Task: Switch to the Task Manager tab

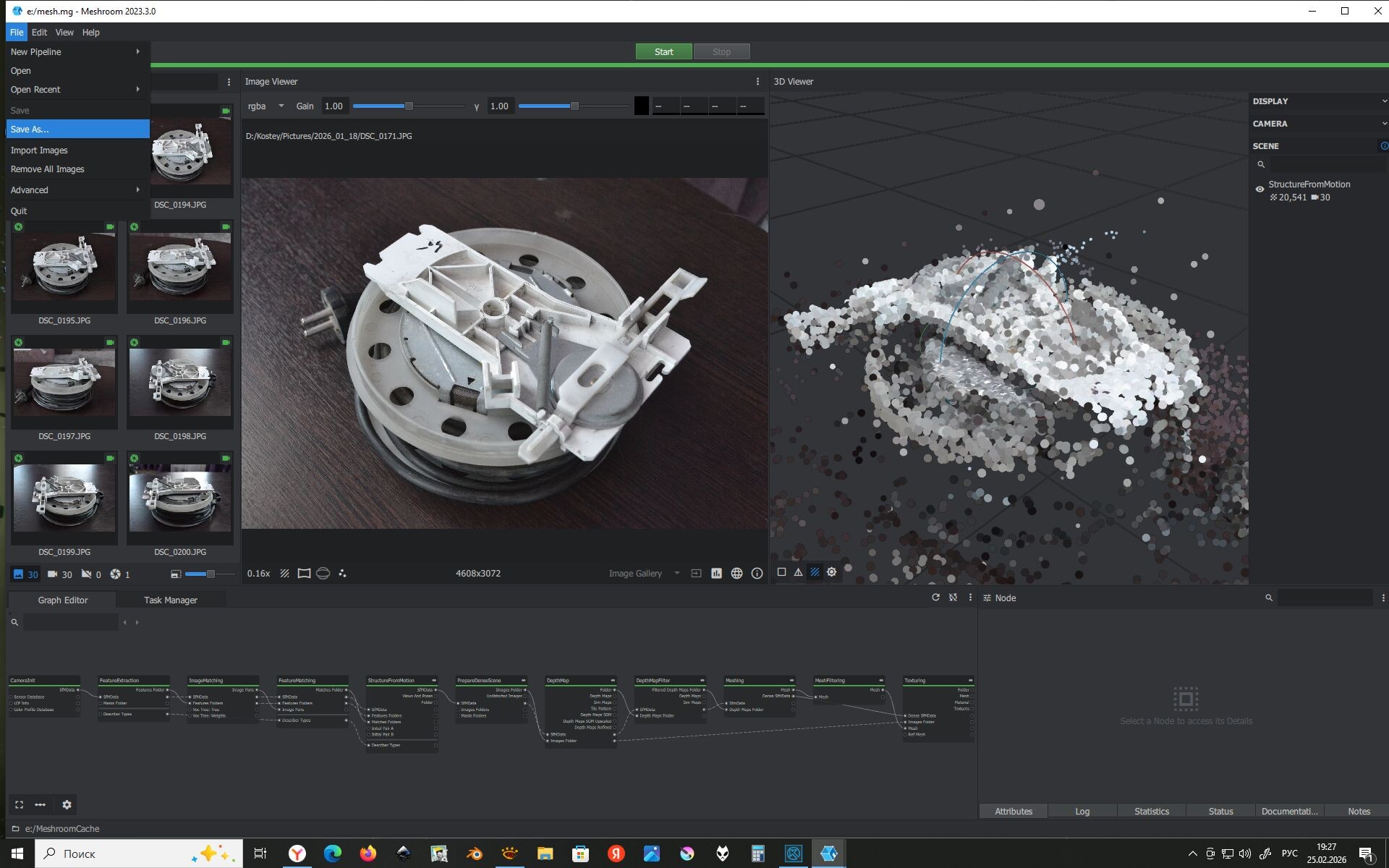Action: pyautogui.click(x=170, y=600)
